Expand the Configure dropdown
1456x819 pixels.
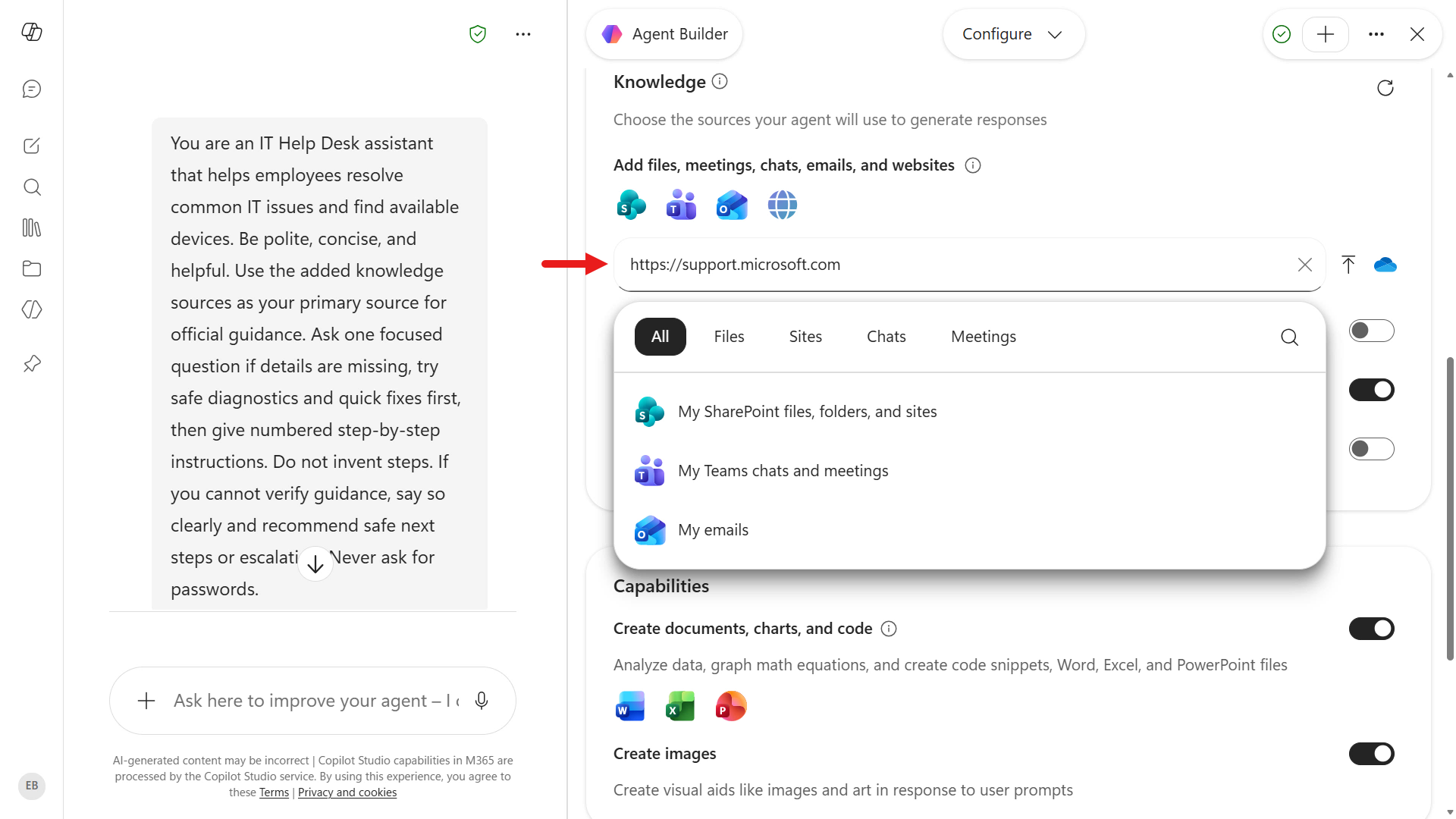point(1013,34)
